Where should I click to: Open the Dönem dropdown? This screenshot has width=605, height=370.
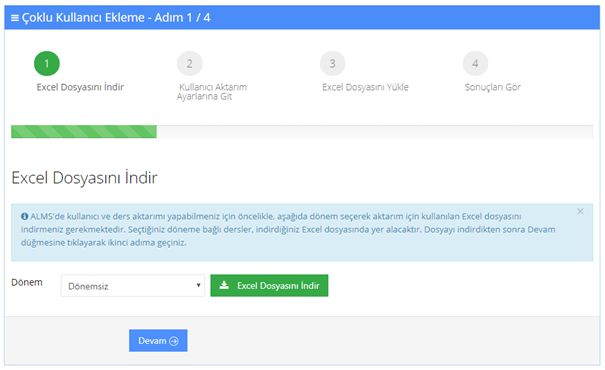point(133,286)
